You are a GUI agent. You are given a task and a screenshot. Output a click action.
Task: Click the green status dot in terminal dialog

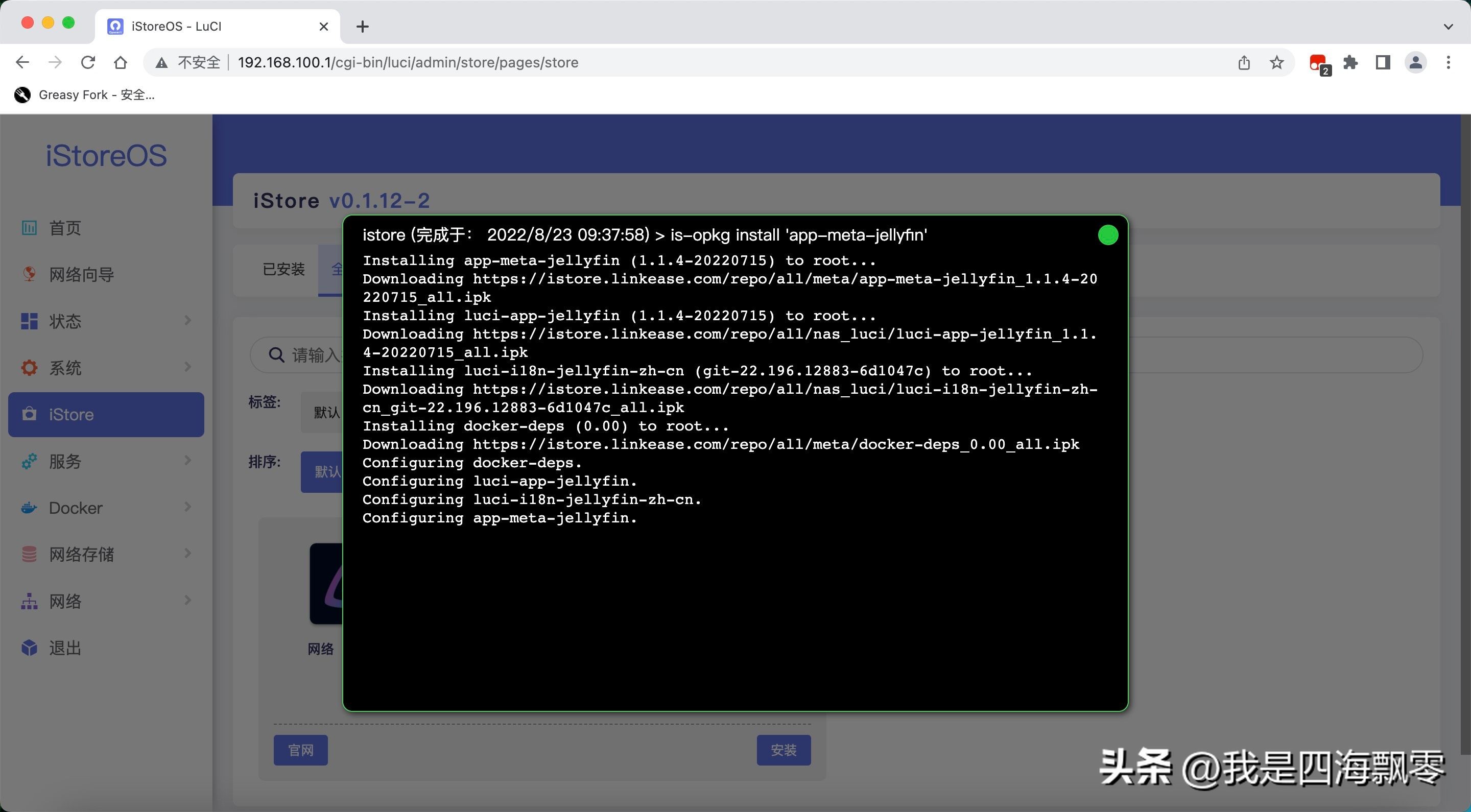1108,235
